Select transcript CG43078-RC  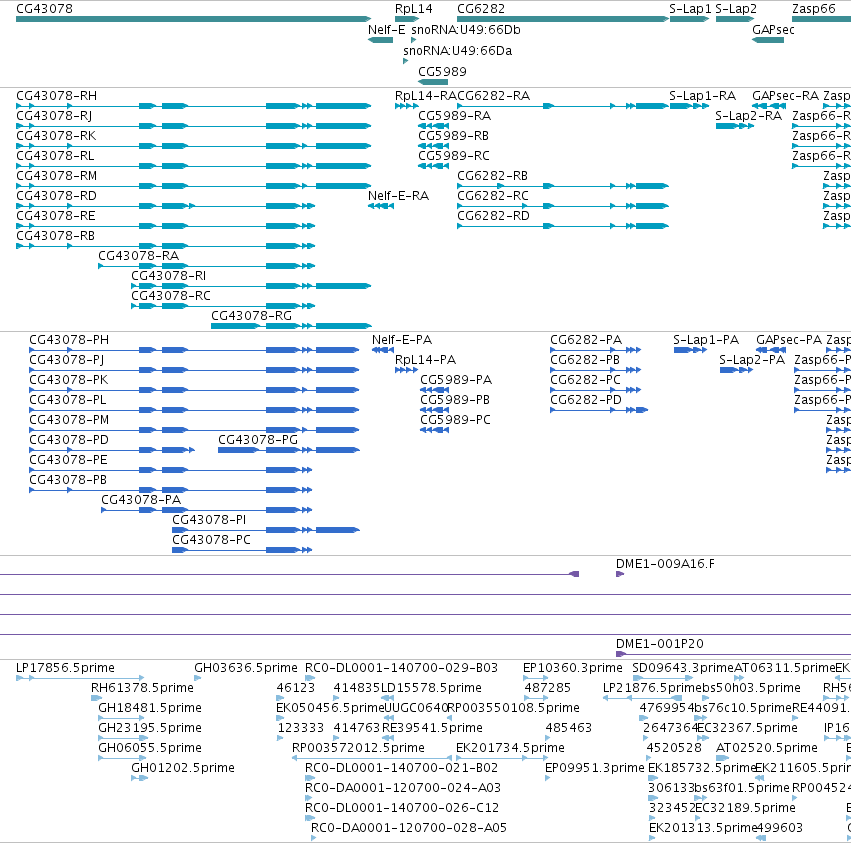[x=171, y=296]
